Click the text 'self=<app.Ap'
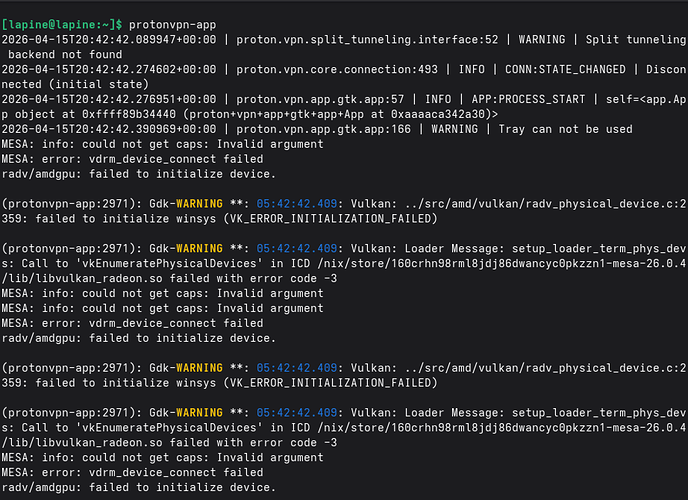The height and width of the screenshot is (500, 688). (646, 99)
